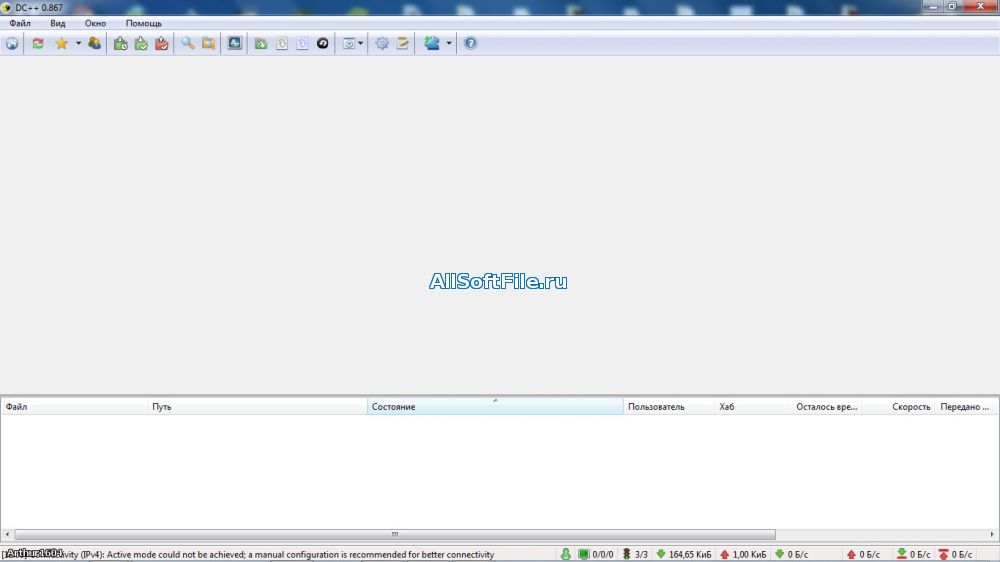This screenshot has height=562, width=1000.
Task: Maximize the DC++ window
Action: [x=952, y=6]
